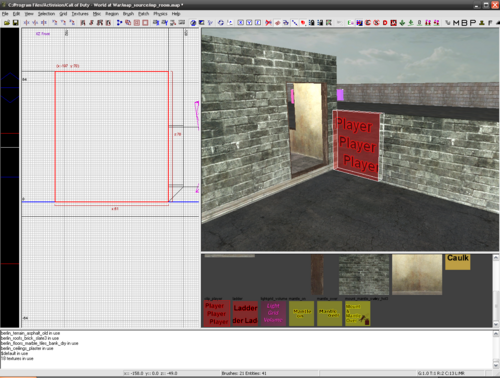Image resolution: width=500 pixels, height=378 pixels.
Task: Click the red D toolbar icon
Action: 385,23
